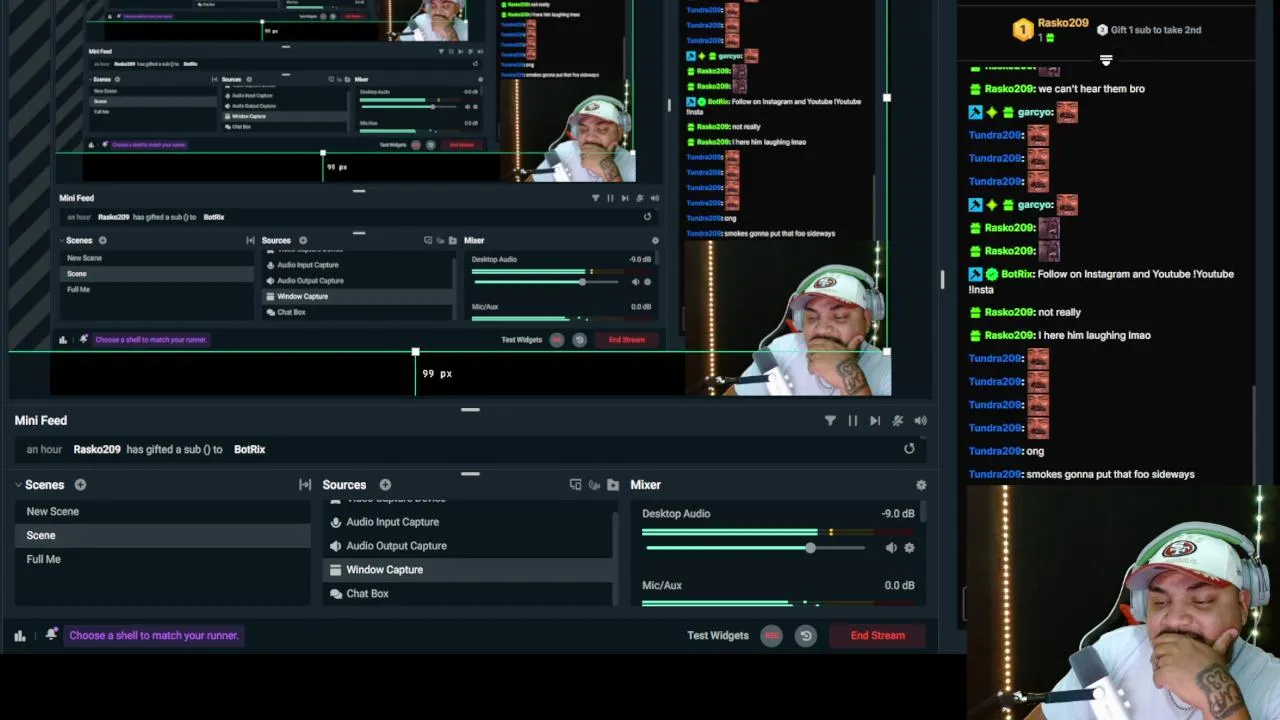
Task: Click the microphone icon of Audio Input Capture
Action: (336, 522)
